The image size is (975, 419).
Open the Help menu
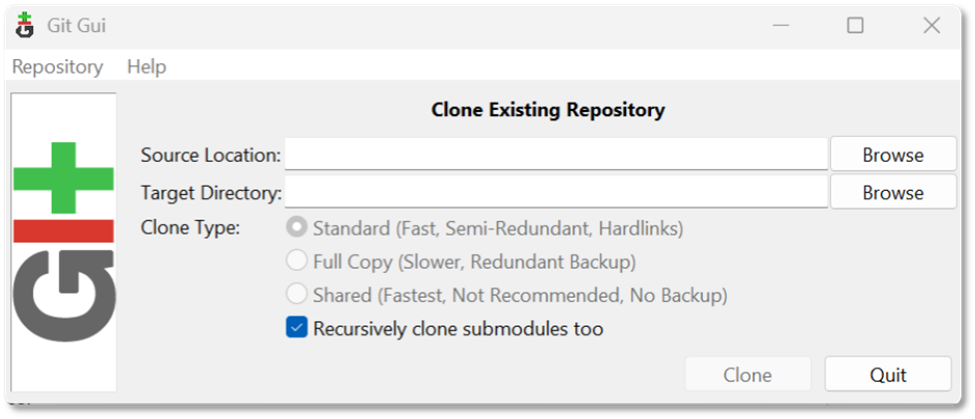pyautogui.click(x=146, y=67)
